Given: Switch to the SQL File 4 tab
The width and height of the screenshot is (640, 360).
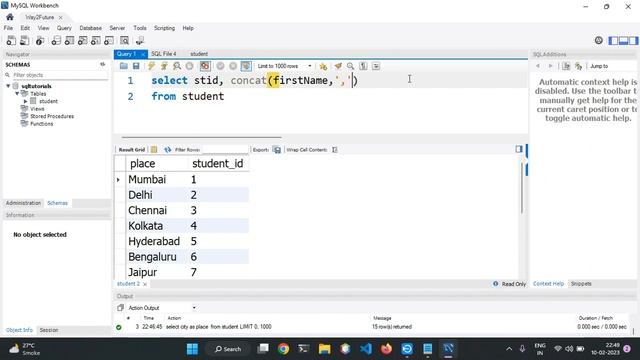Looking at the screenshot, I should [164, 53].
